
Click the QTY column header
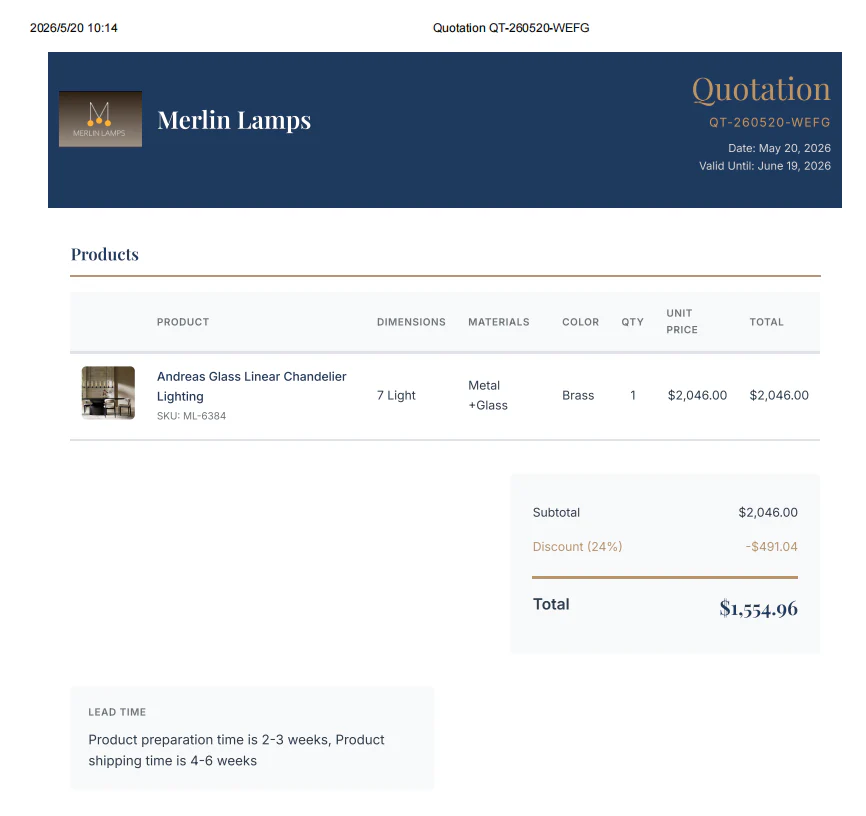tap(632, 322)
